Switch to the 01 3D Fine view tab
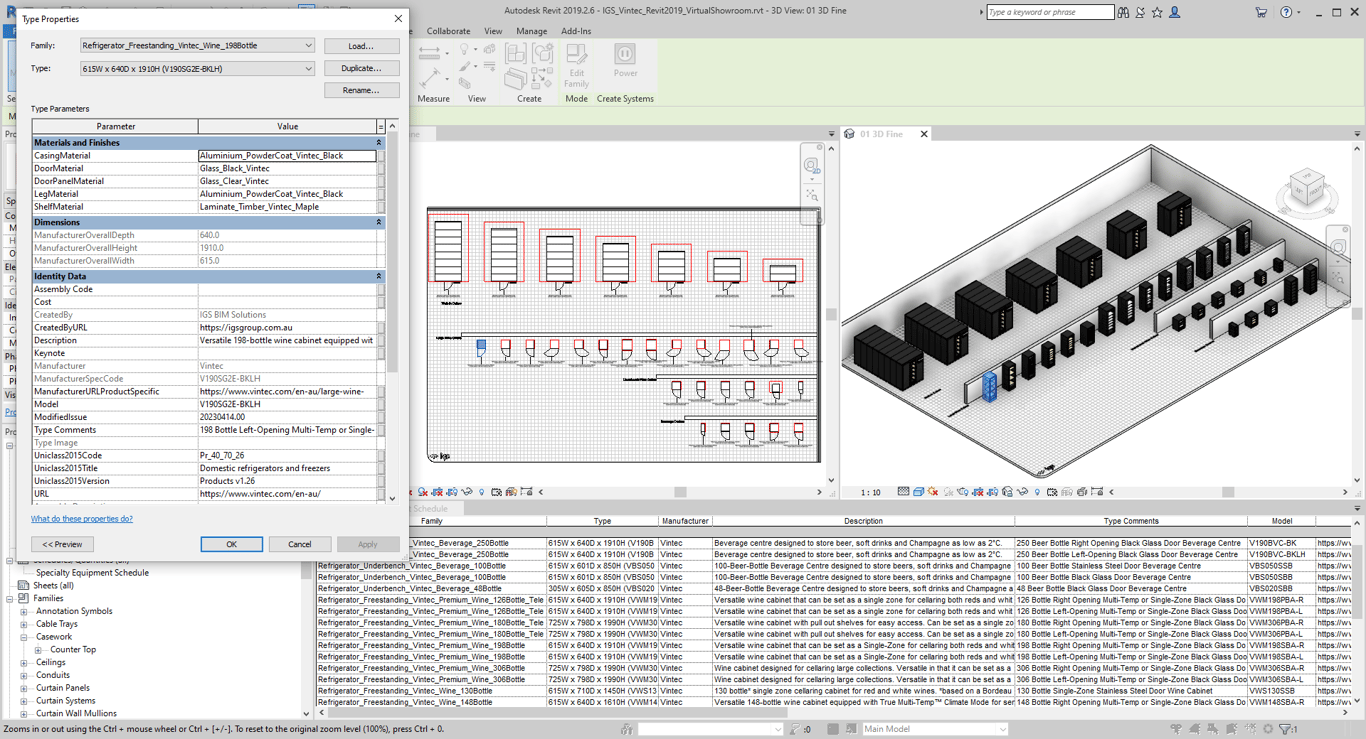Image resolution: width=1366 pixels, height=739 pixels. [884, 133]
